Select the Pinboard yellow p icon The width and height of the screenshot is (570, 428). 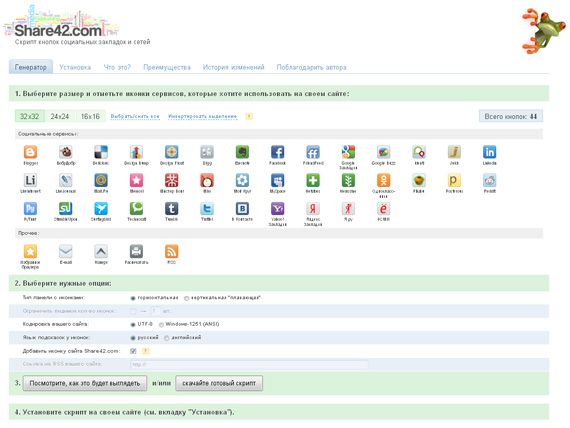(x=454, y=180)
